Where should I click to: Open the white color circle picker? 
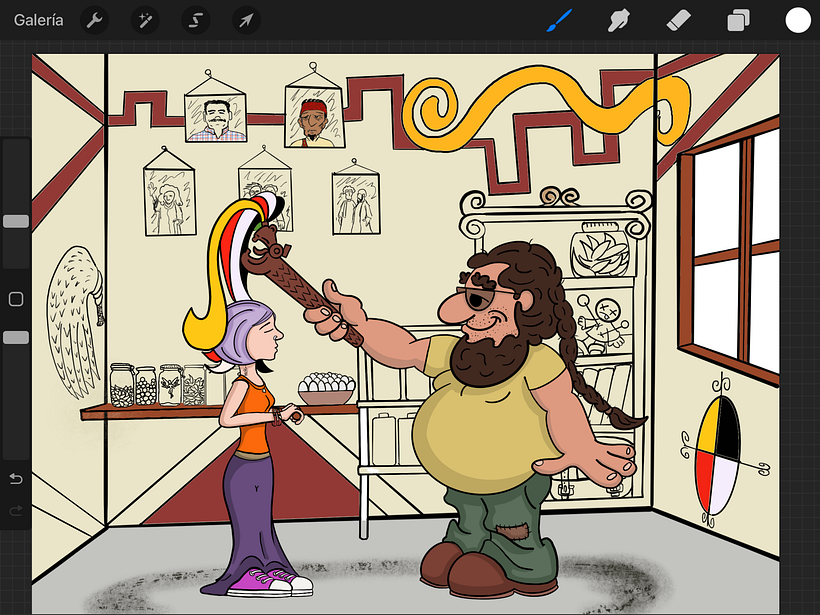pyautogui.click(x=797, y=20)
